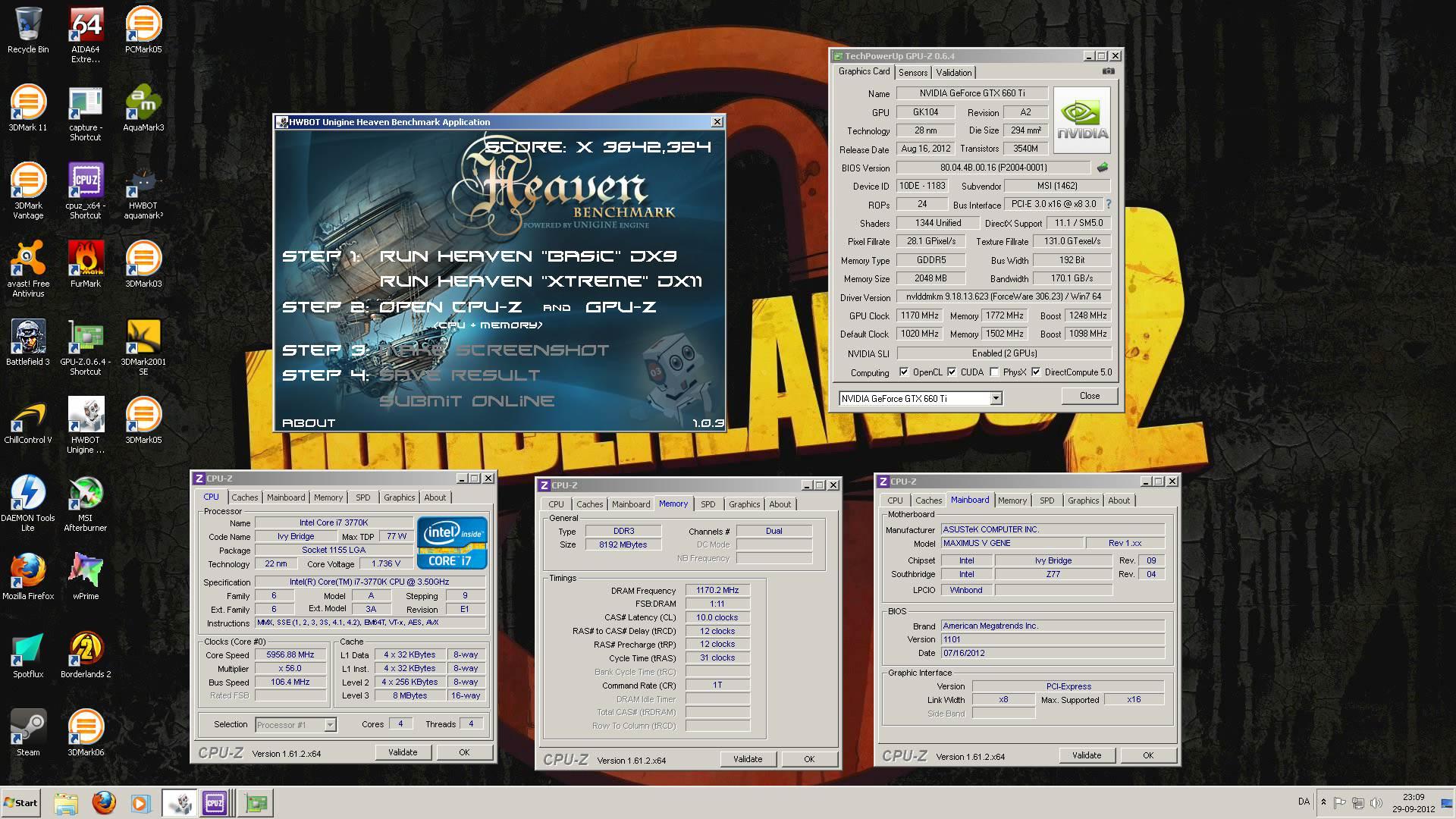Open DAEMON Tools Lite icon
Screen dimensions: 1456x819
[x=28, y=504]
